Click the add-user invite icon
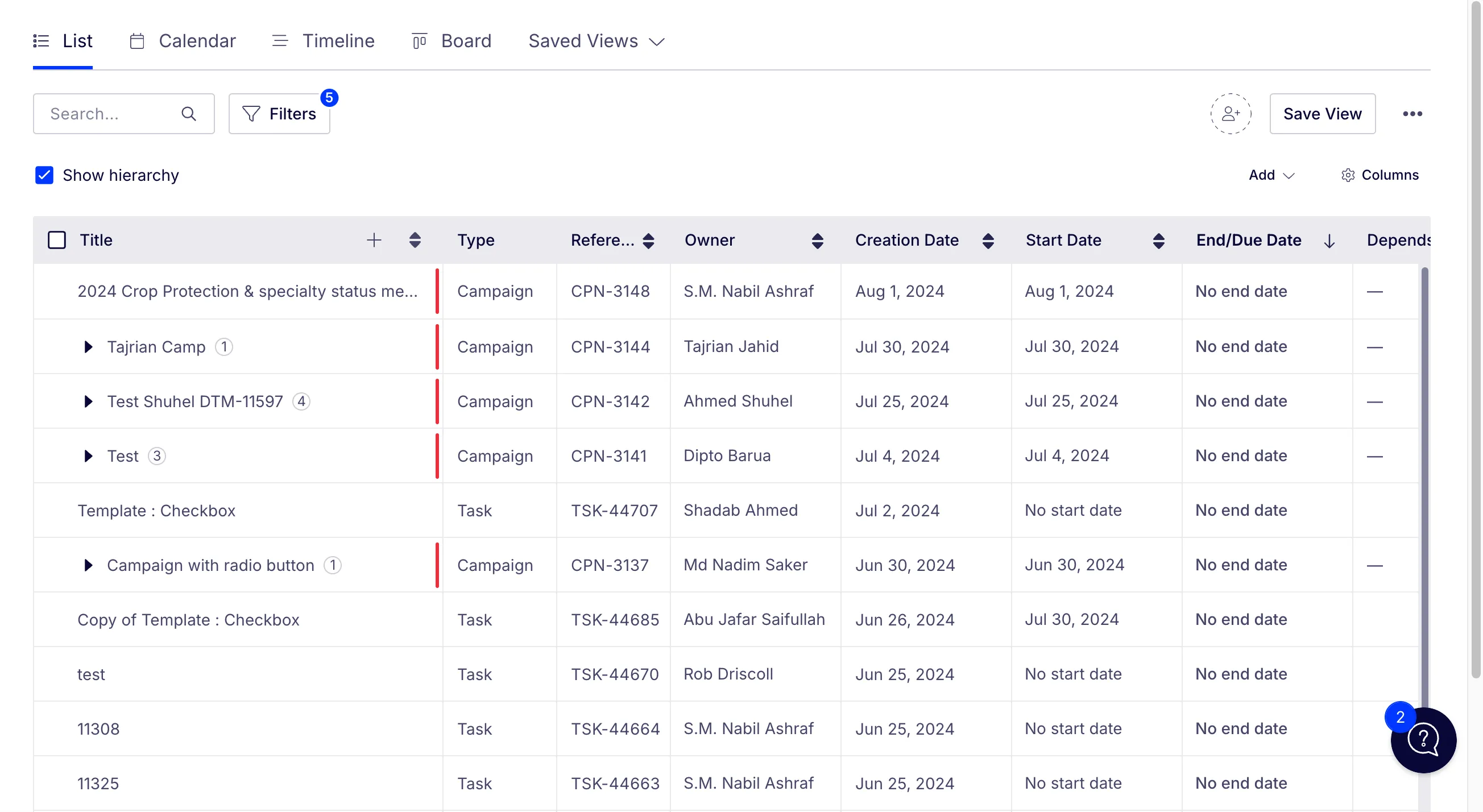 click(x=1231, y=114)
